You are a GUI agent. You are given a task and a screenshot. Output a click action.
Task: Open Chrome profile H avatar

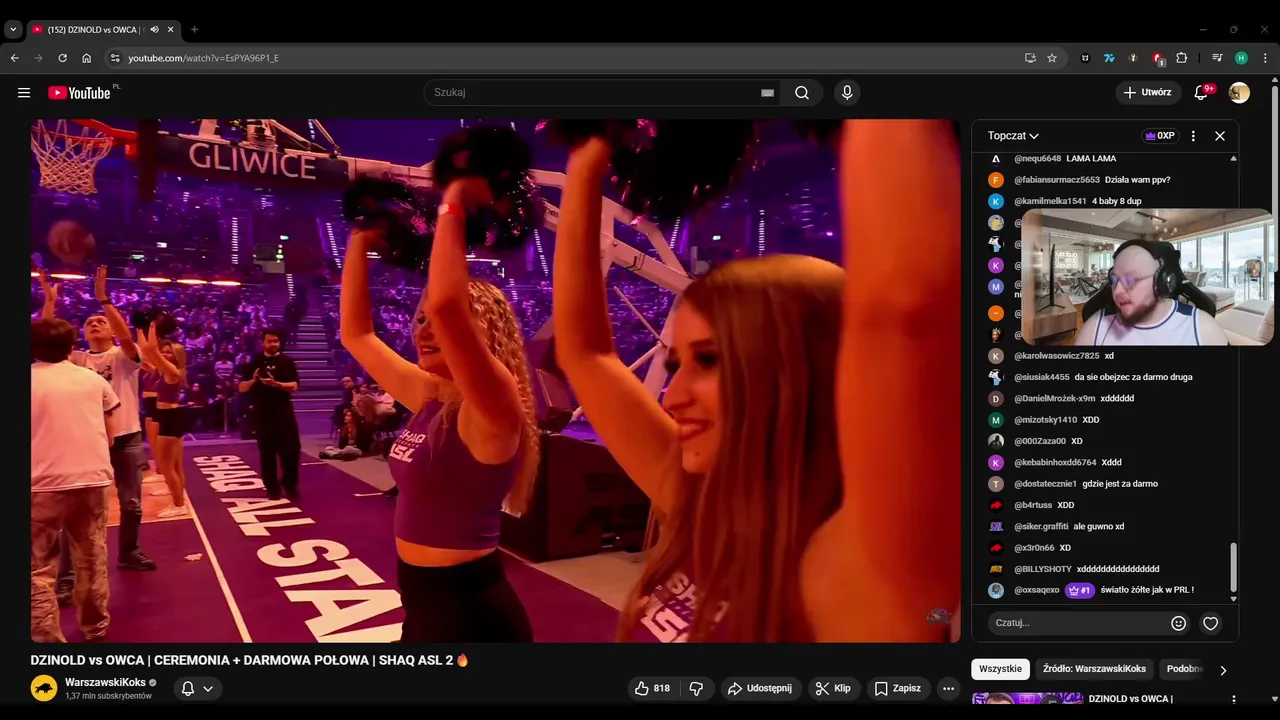click(x=1241, y=58)
